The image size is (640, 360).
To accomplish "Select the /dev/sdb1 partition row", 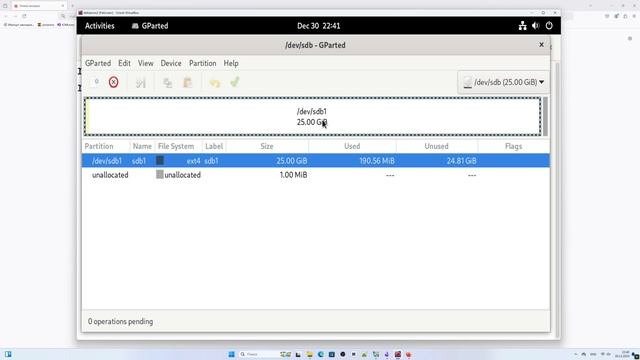I will point(316,160).
